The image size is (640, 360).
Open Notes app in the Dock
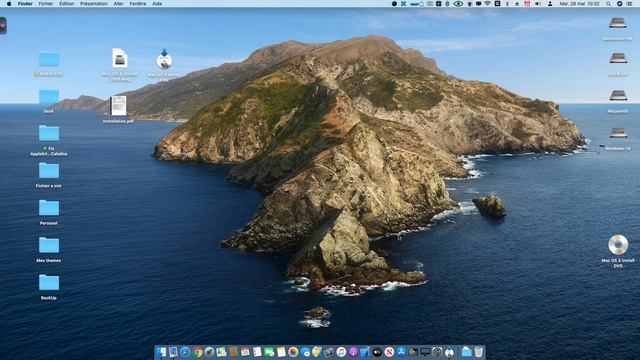coord(281,352)
